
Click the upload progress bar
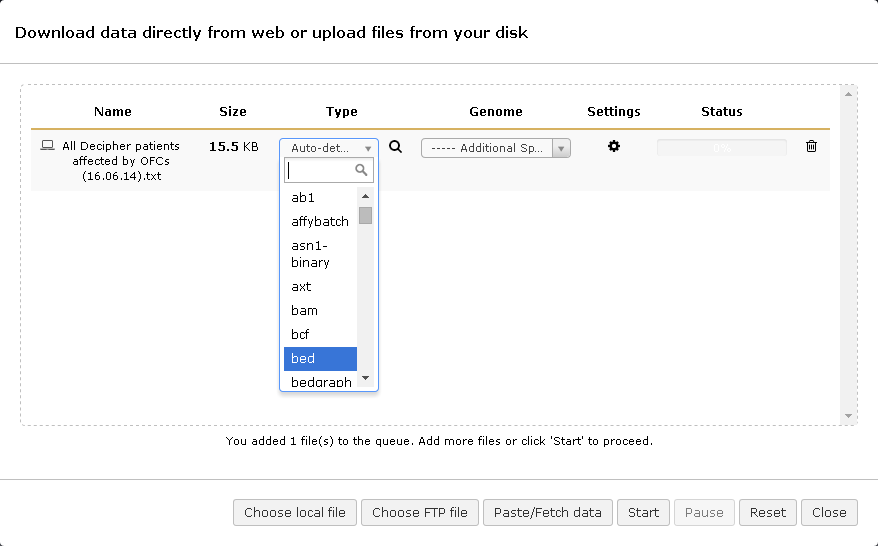tap(721, 147)
